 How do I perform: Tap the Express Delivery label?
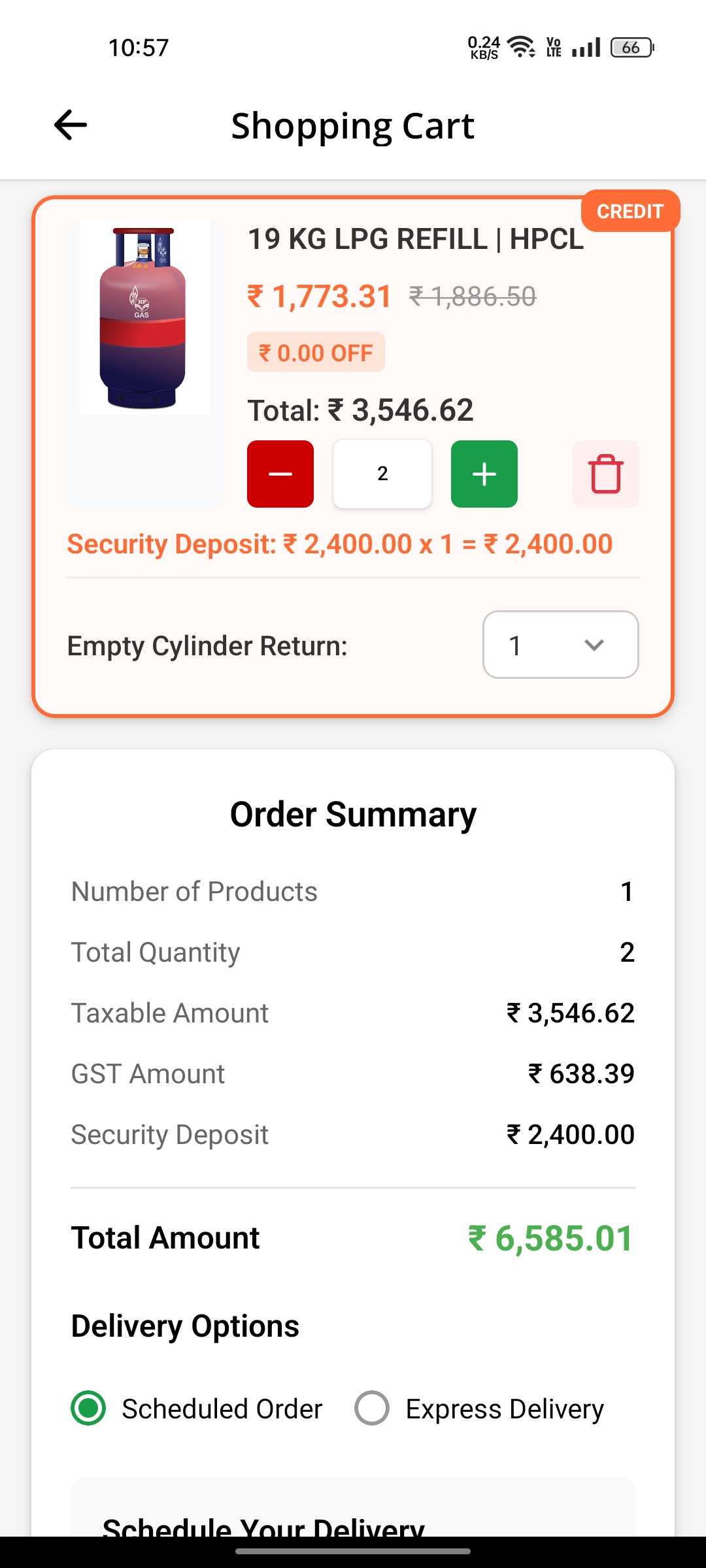[x=505, y=1409]
